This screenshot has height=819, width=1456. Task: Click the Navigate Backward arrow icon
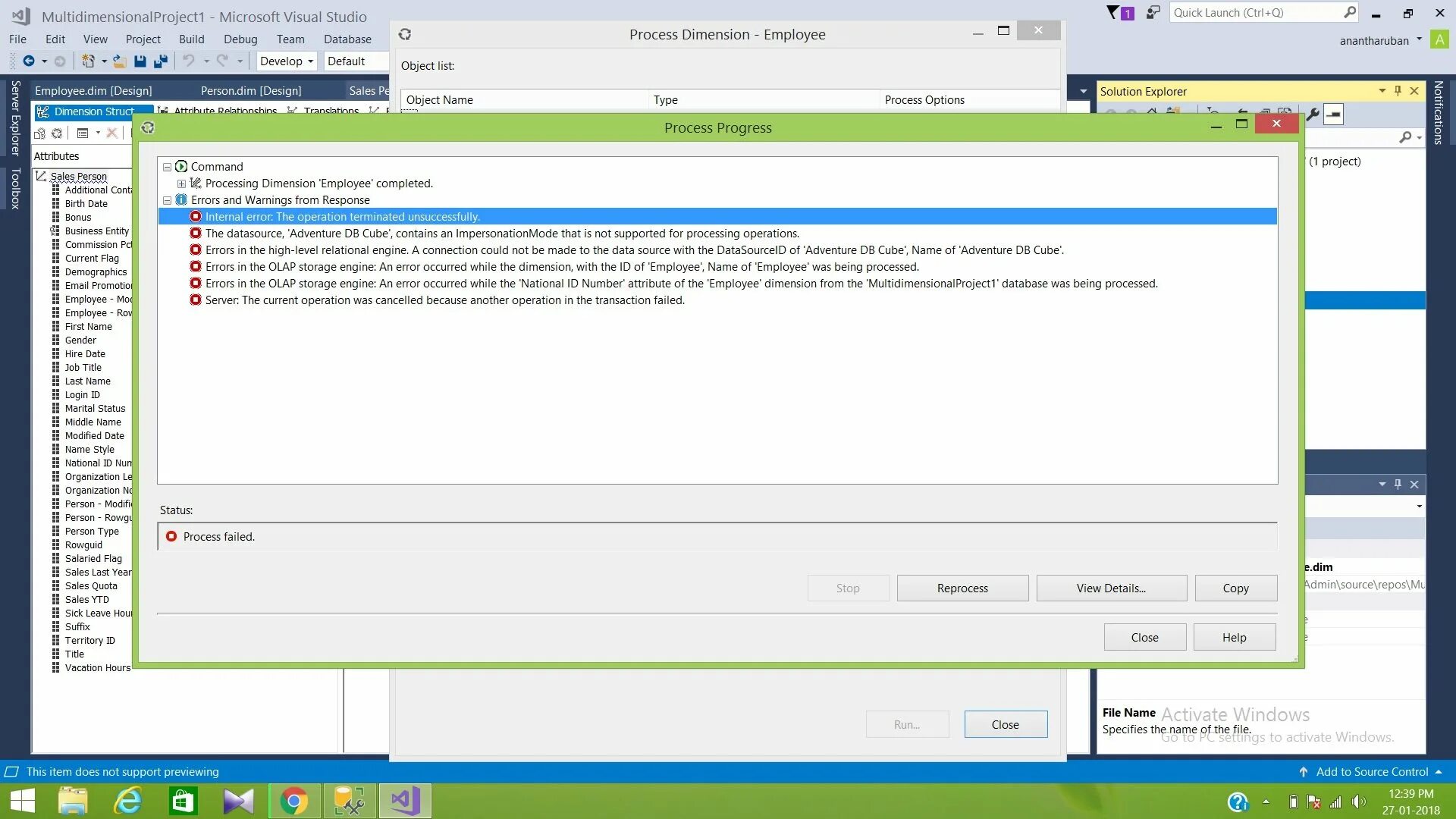(x=28, y=61)
